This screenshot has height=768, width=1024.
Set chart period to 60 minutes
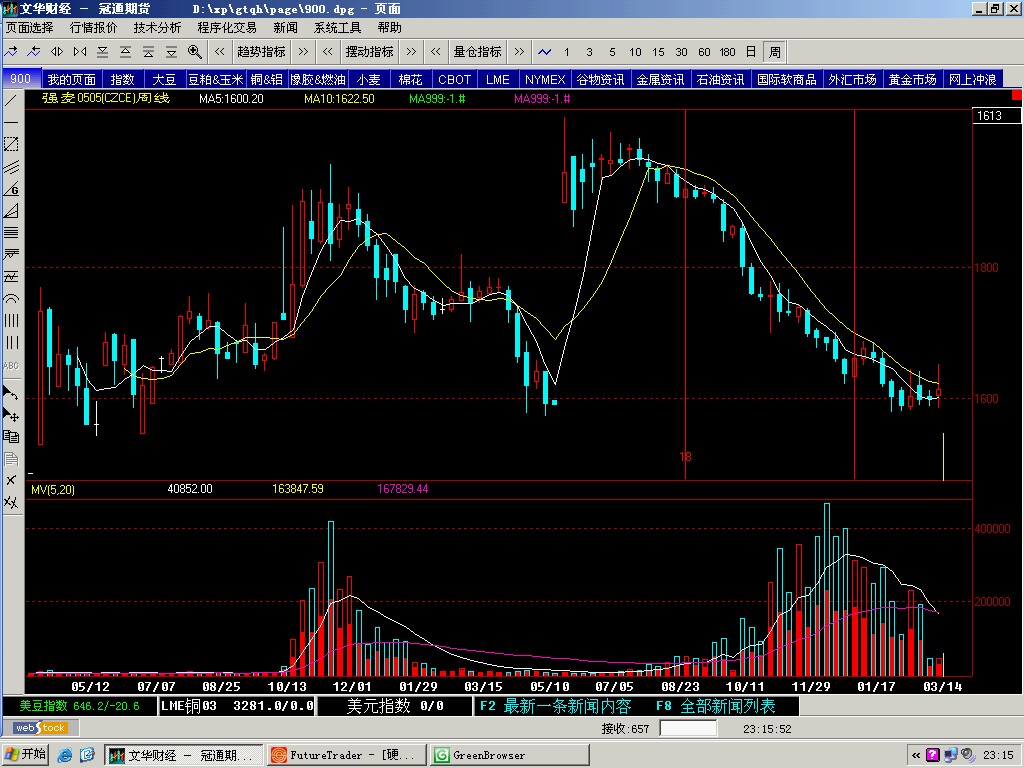(704, 52)
